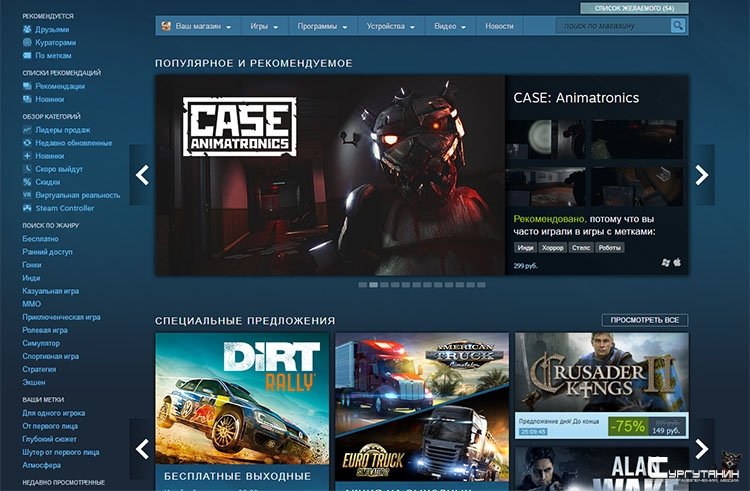Click the Скоро выйдут icon
Viewport: 750px width, 491px height.
click(27, 169)
